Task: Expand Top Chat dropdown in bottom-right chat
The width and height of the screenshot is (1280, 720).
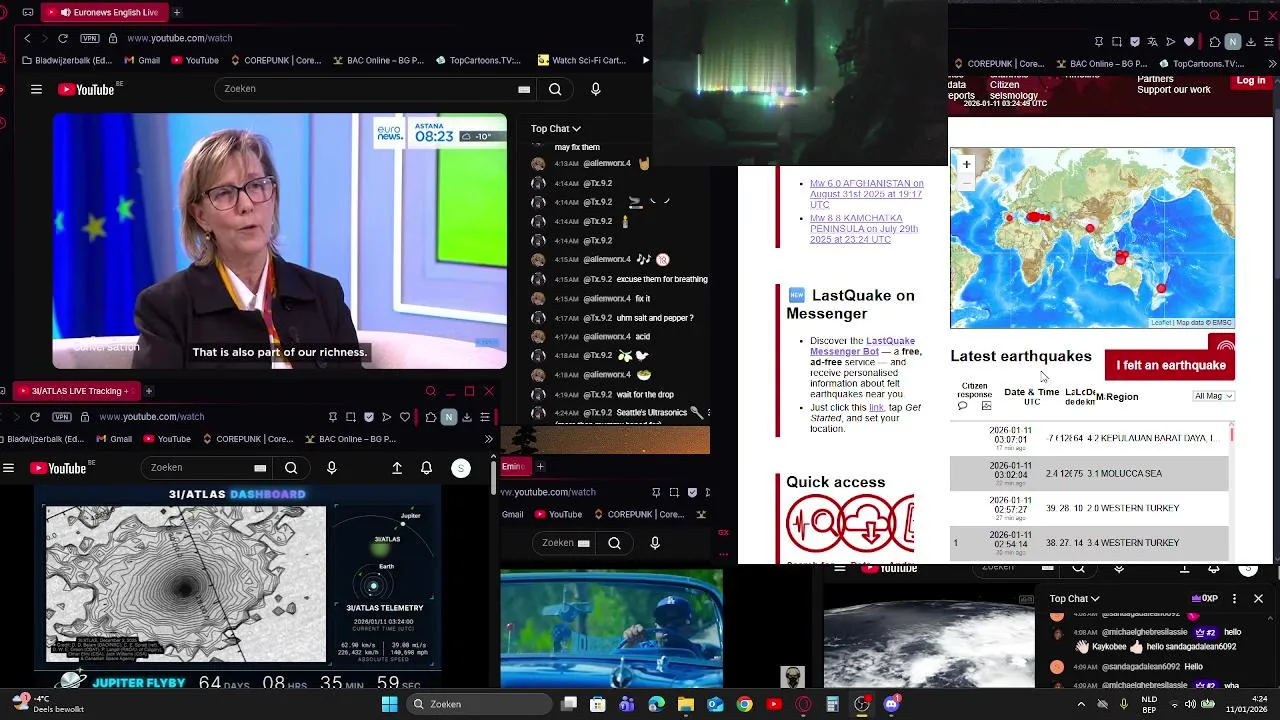Action: coord(1074,598)
